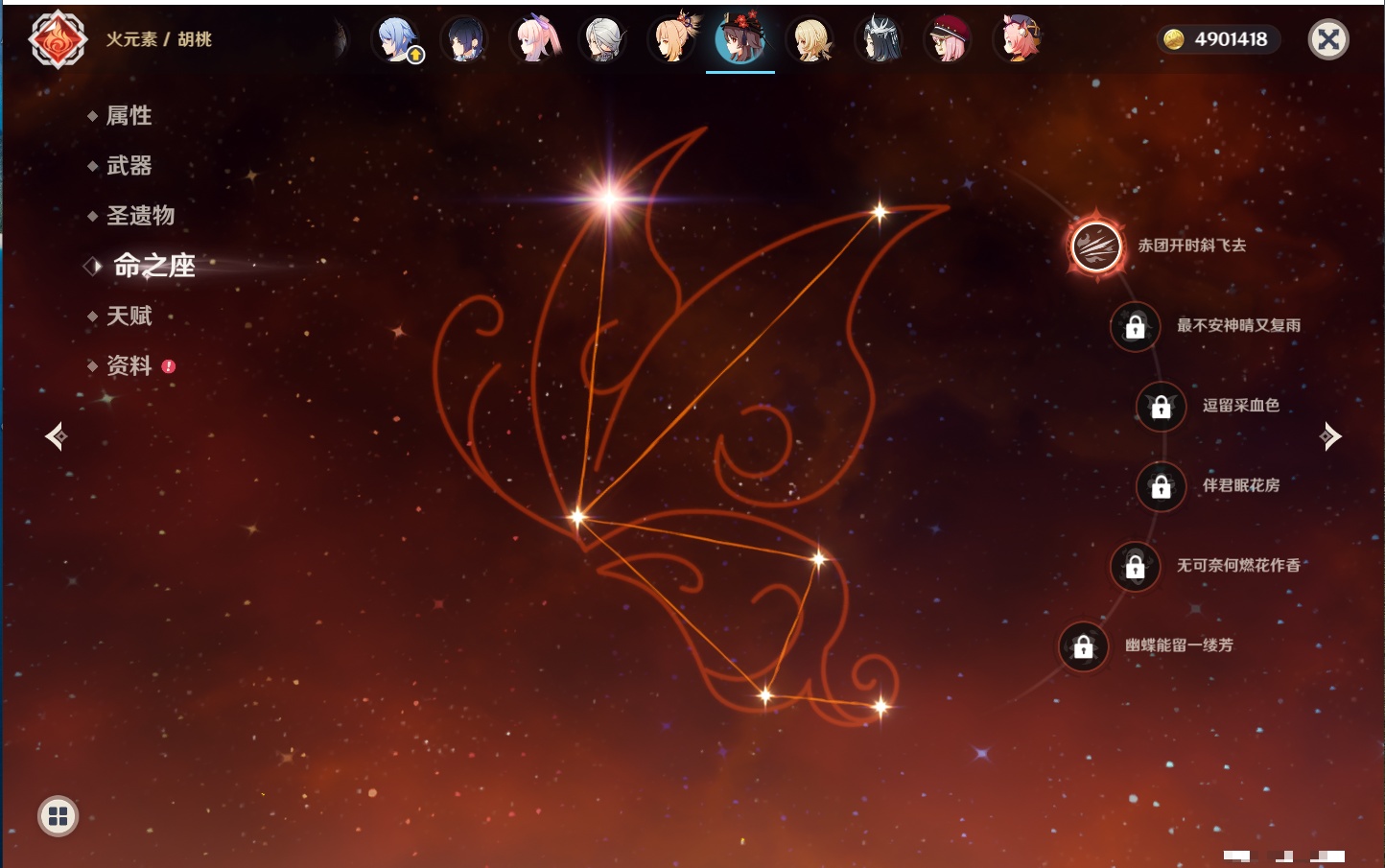This screenshot has width=1385, height=868.
Task: Click the 赤团开时斜飞去 label
Action: tap(1192, 246)
